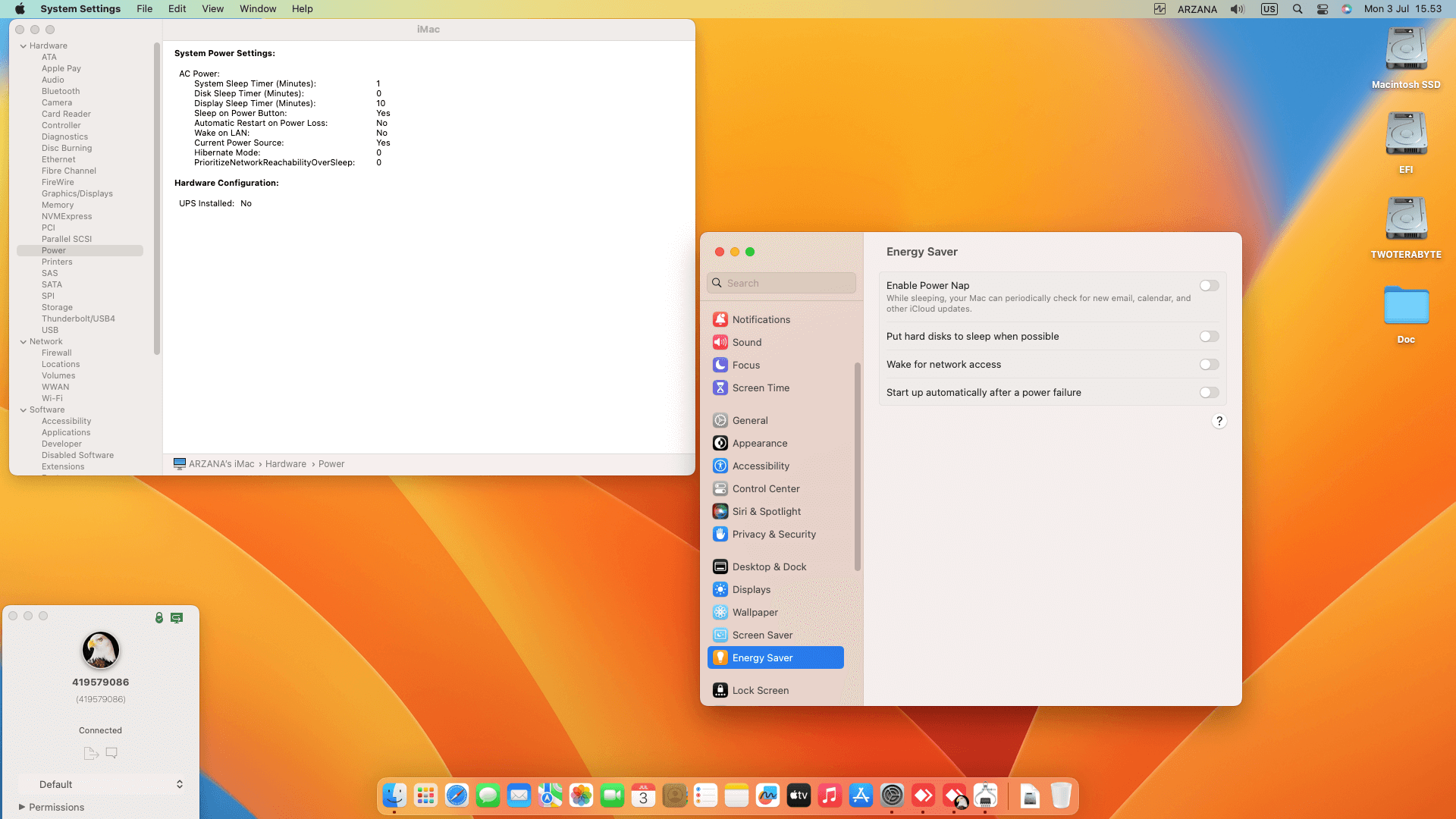The image size is (1456, 819).
Task: Click the AnyDesk file transfer icon
Action: [91, 753]
